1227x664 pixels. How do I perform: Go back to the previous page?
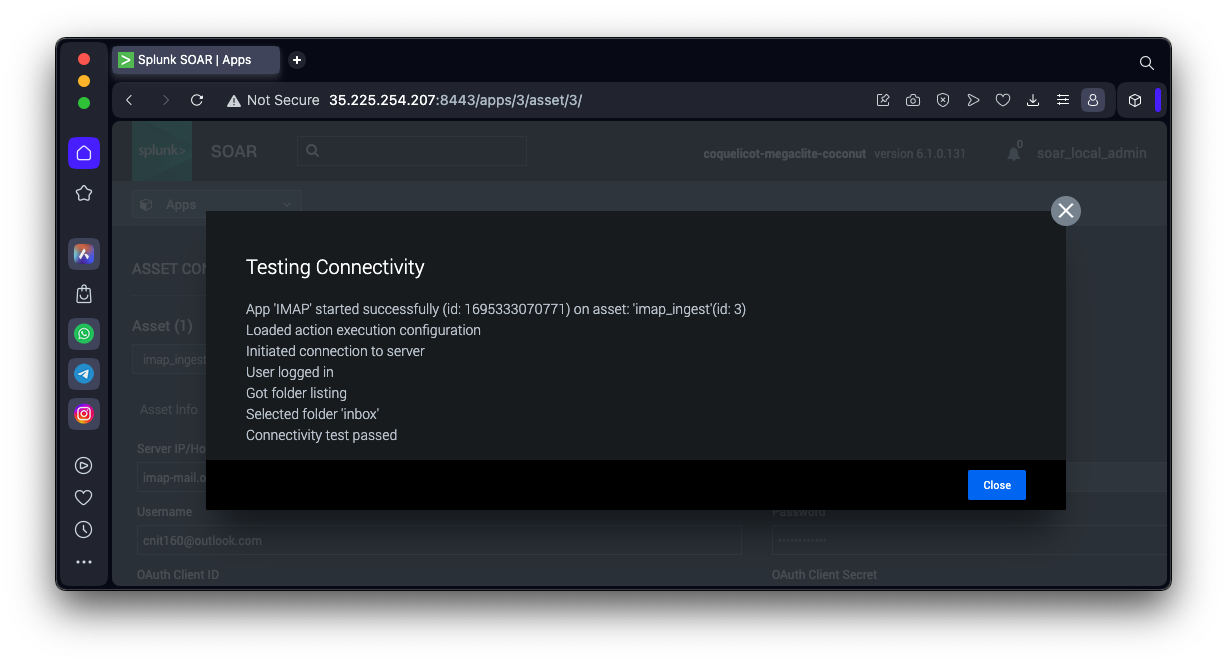point(129,100)
